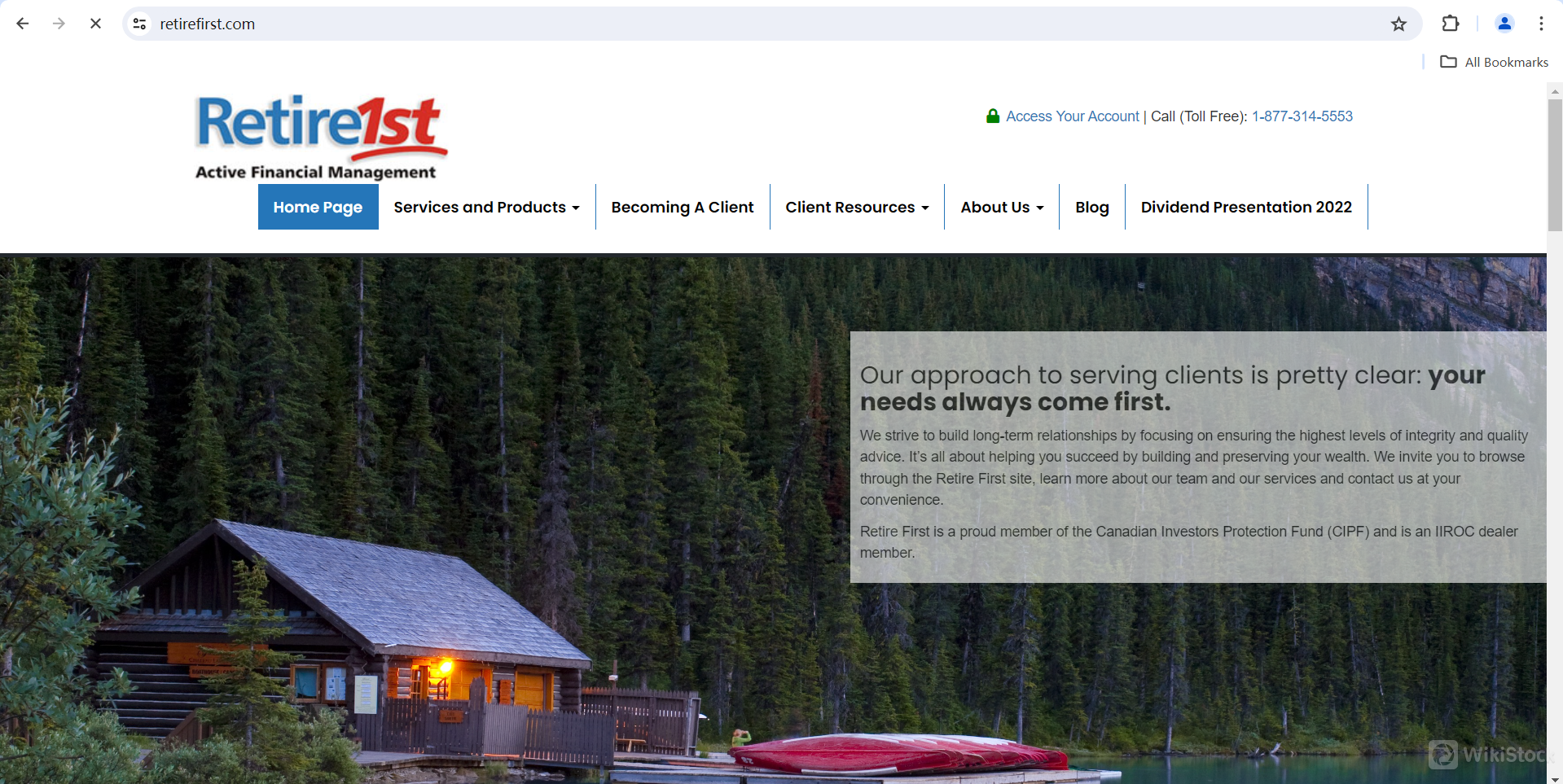Click the toll free phone number
Screen dimensions: 1563x784
click(x=1302, y=116)
